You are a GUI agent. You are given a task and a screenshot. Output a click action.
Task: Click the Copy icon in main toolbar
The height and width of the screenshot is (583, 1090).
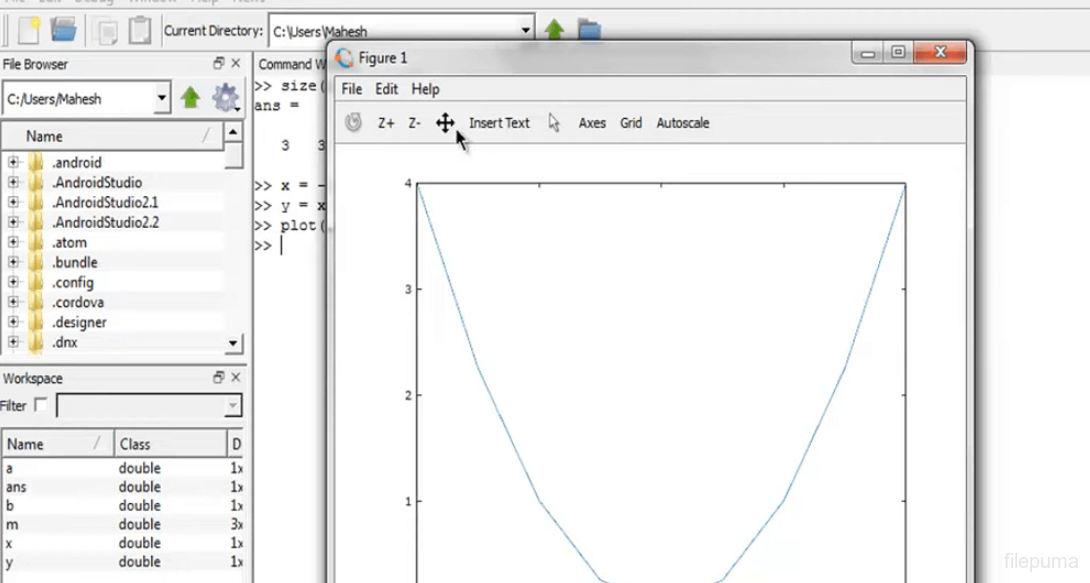[x=106, y=31]
